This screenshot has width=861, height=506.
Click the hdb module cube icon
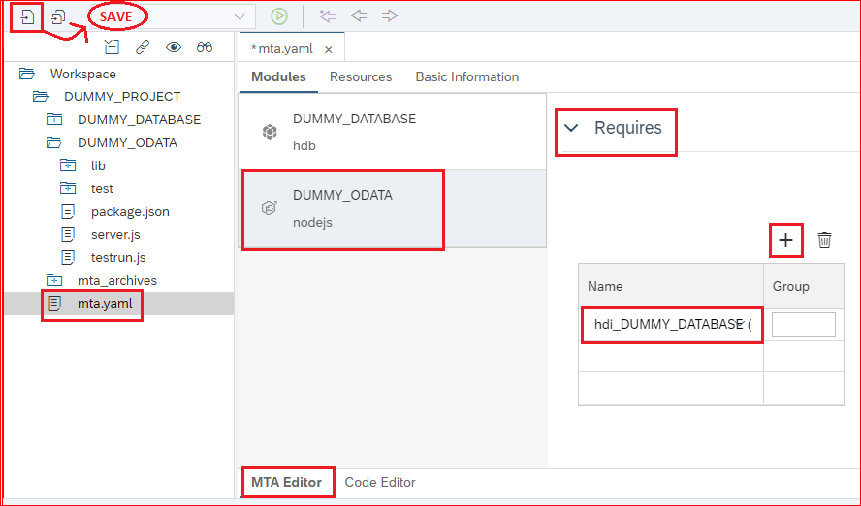270,132
